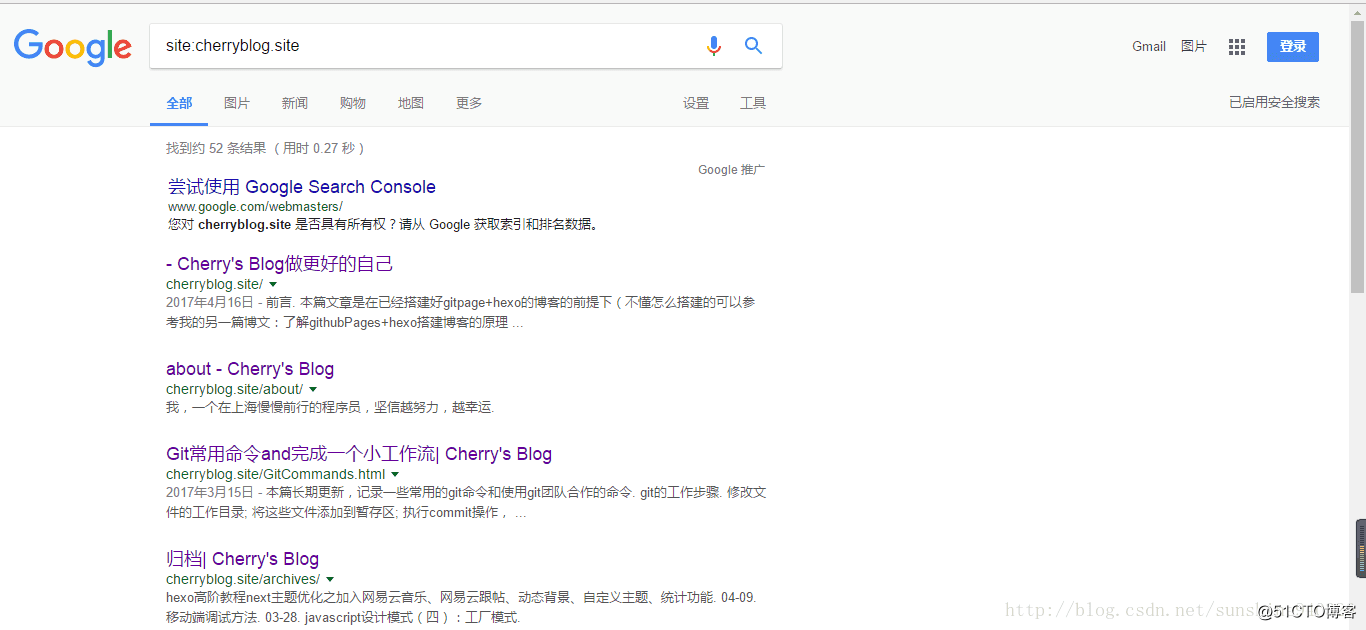Click the magnifying glass search button
This screenshot has width=1366, height=630.
(x=753, y=46)
